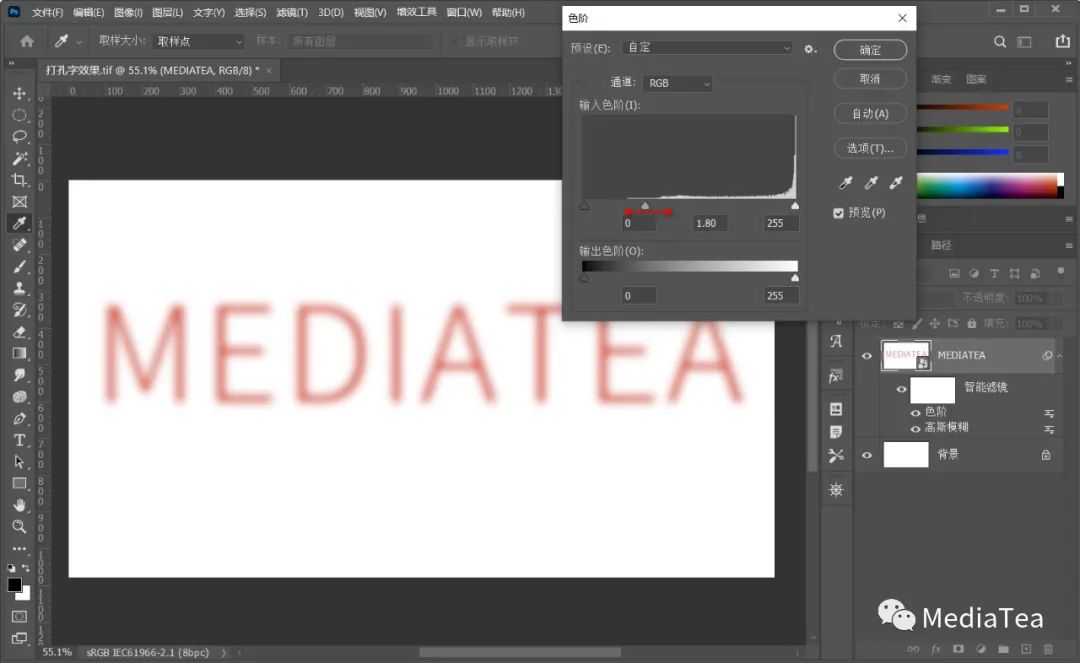Select the Gradient tool
1080x663 pixels.
point(19,353)
